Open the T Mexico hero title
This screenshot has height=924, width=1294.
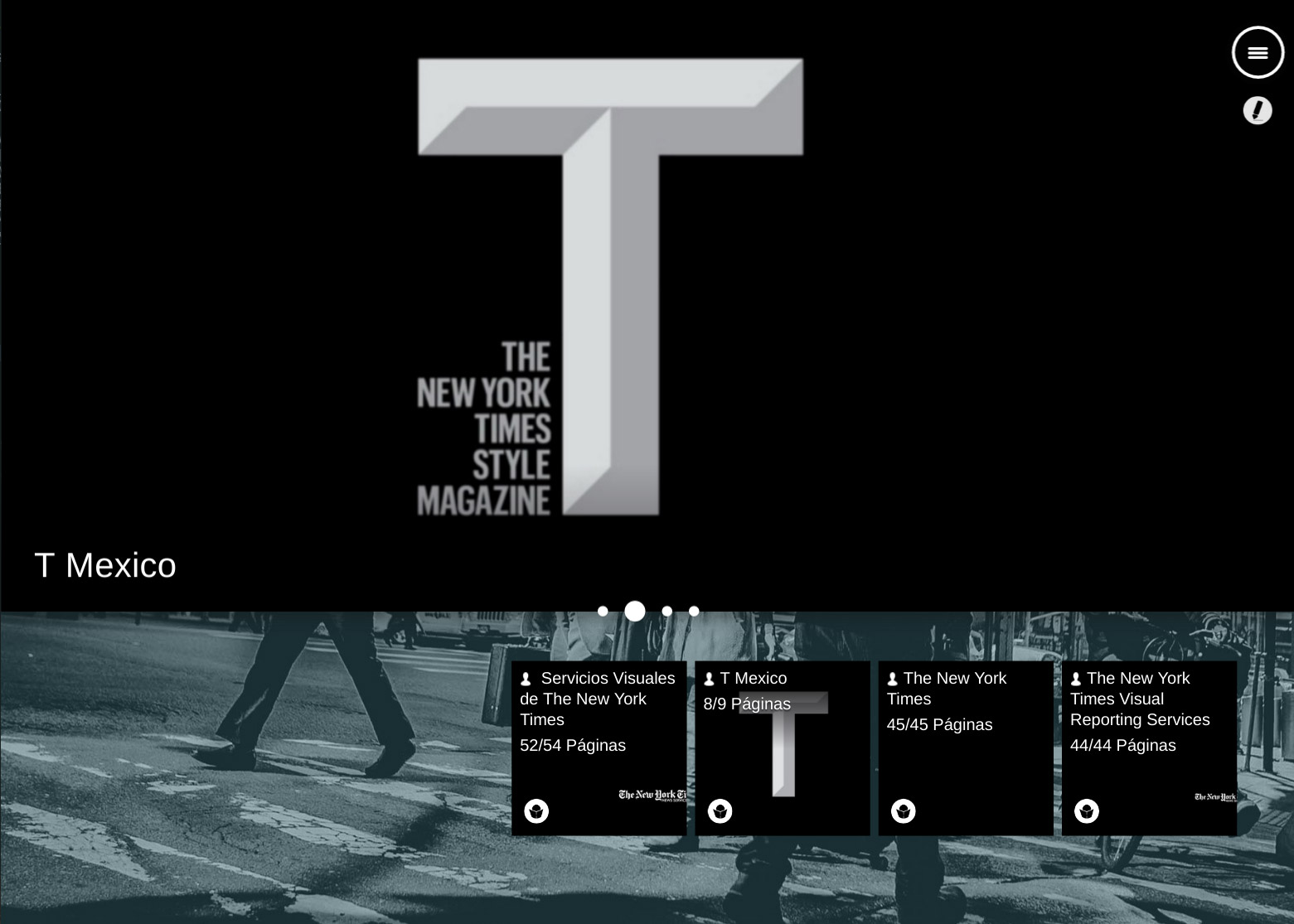click(x=105, y=565)
